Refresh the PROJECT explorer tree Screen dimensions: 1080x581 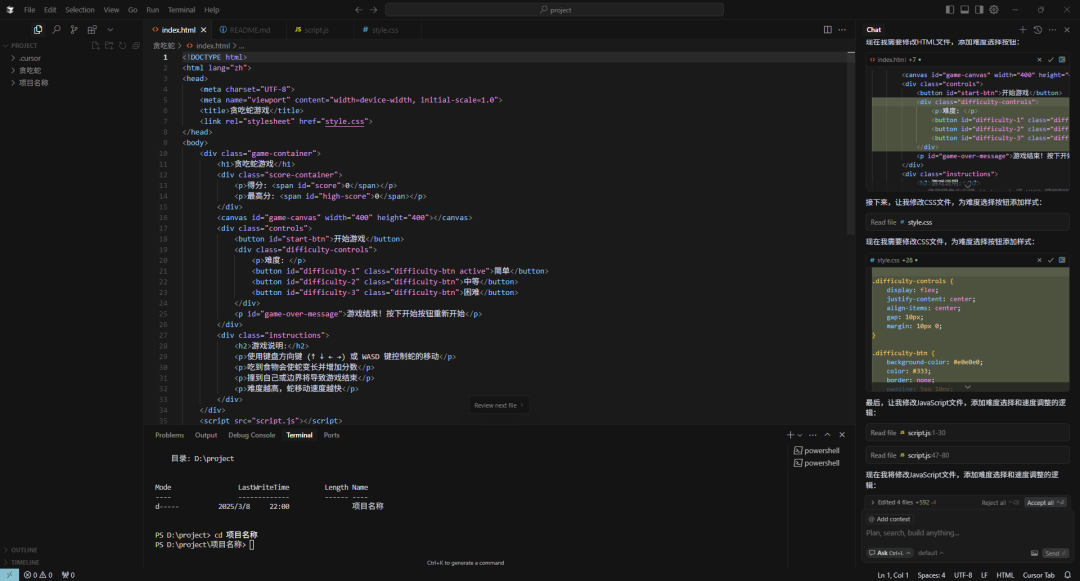123,45
